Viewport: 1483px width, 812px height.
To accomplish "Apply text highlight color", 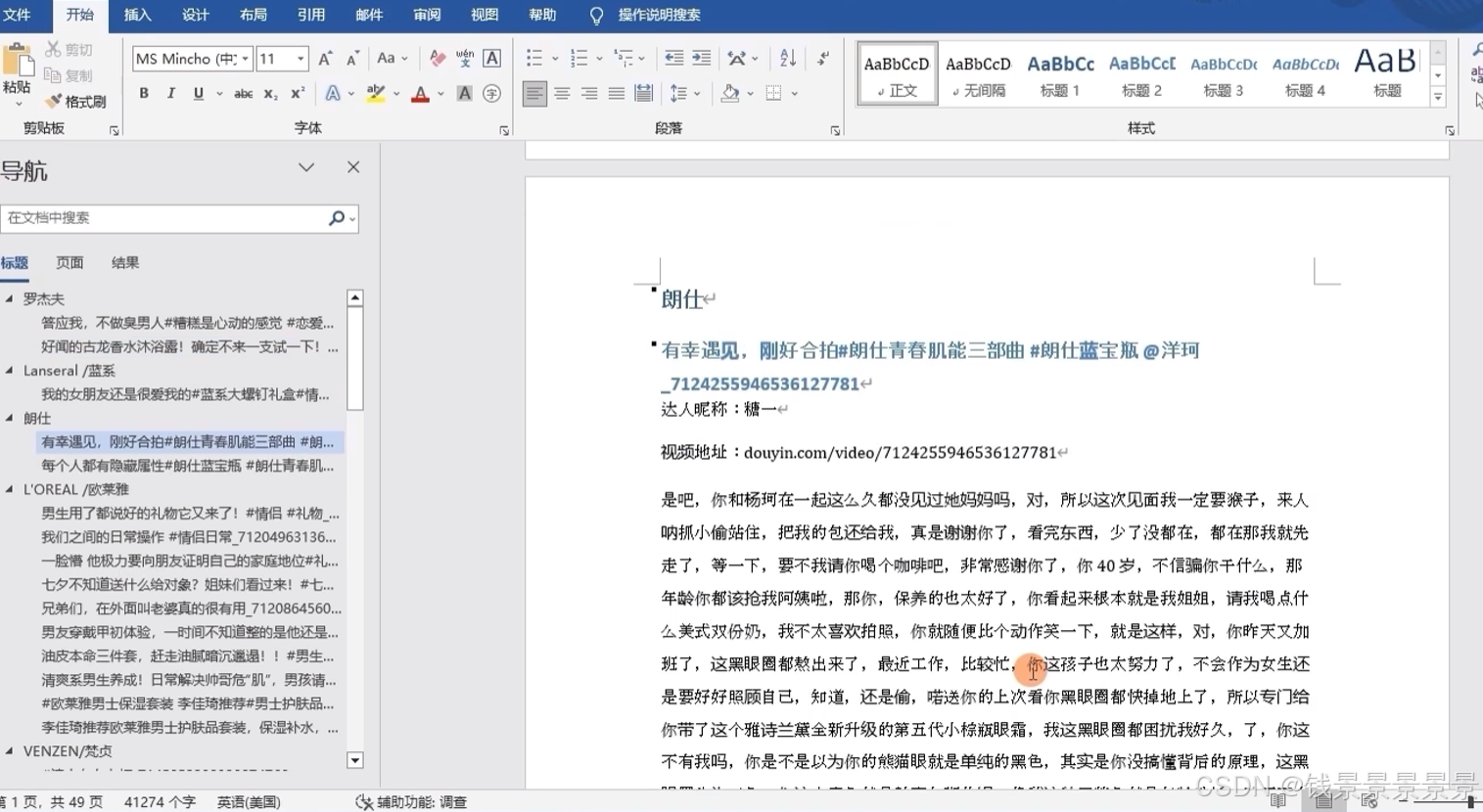I will pyautogui.click(x=375, y=93).
